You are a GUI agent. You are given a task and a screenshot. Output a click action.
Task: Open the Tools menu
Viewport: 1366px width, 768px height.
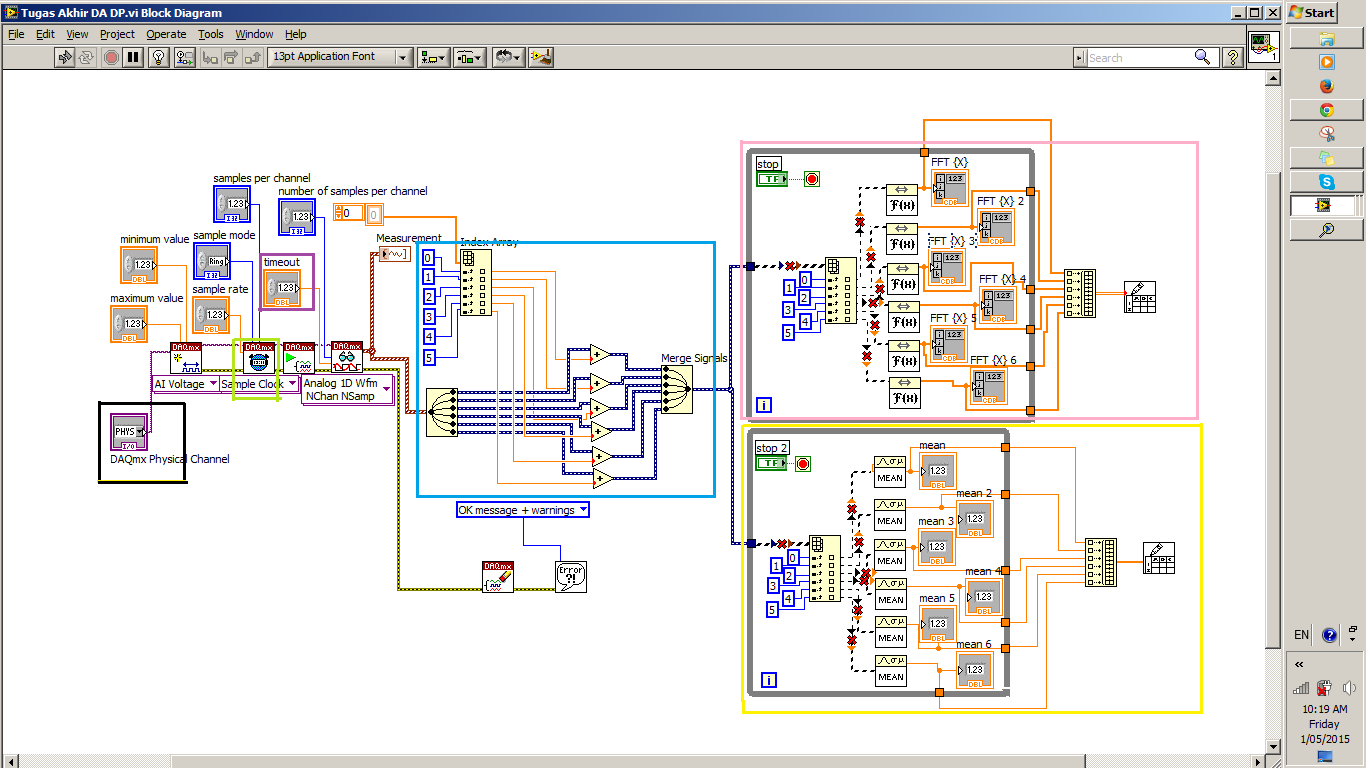pos(211,34)
